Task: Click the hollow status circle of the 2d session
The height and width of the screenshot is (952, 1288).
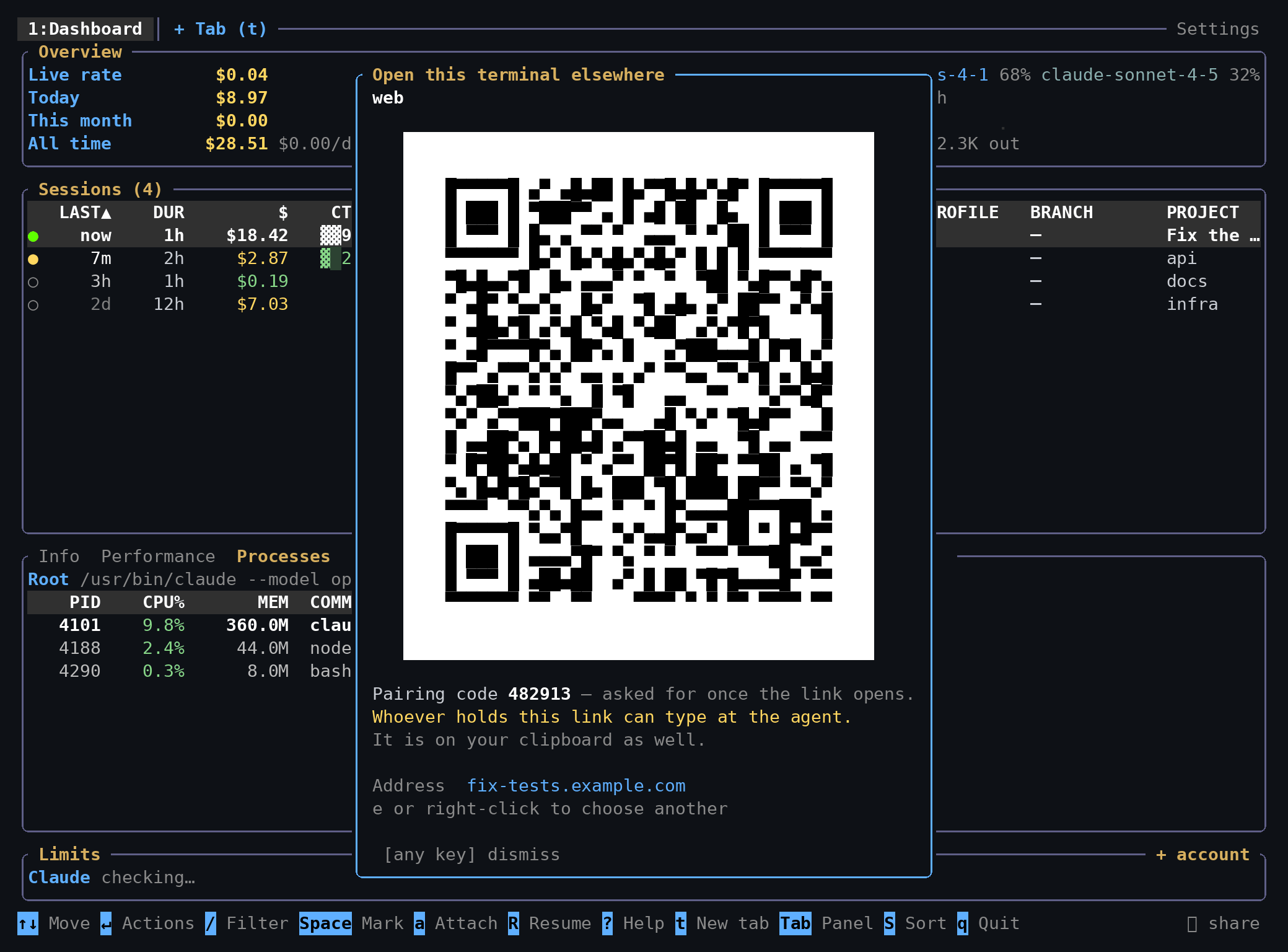Action: 33,305
